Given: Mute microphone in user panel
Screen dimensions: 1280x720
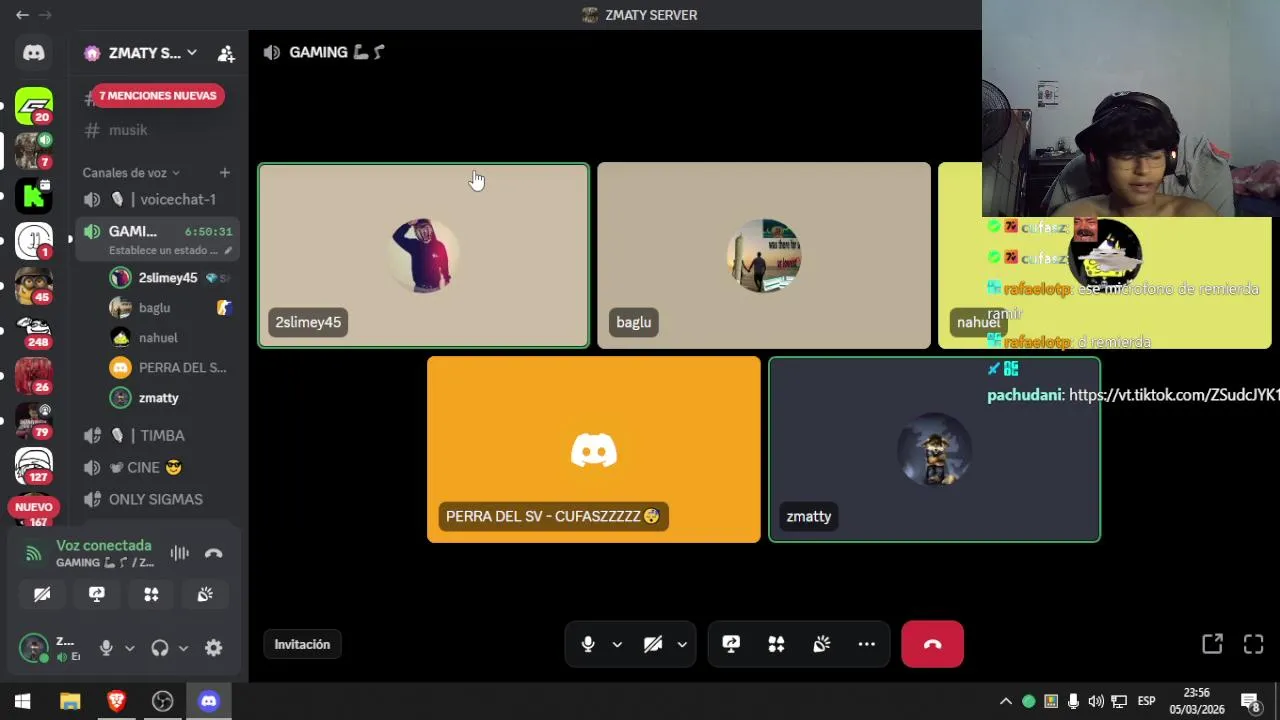Looking at the screenshot, I should click(x=106, y=648).
